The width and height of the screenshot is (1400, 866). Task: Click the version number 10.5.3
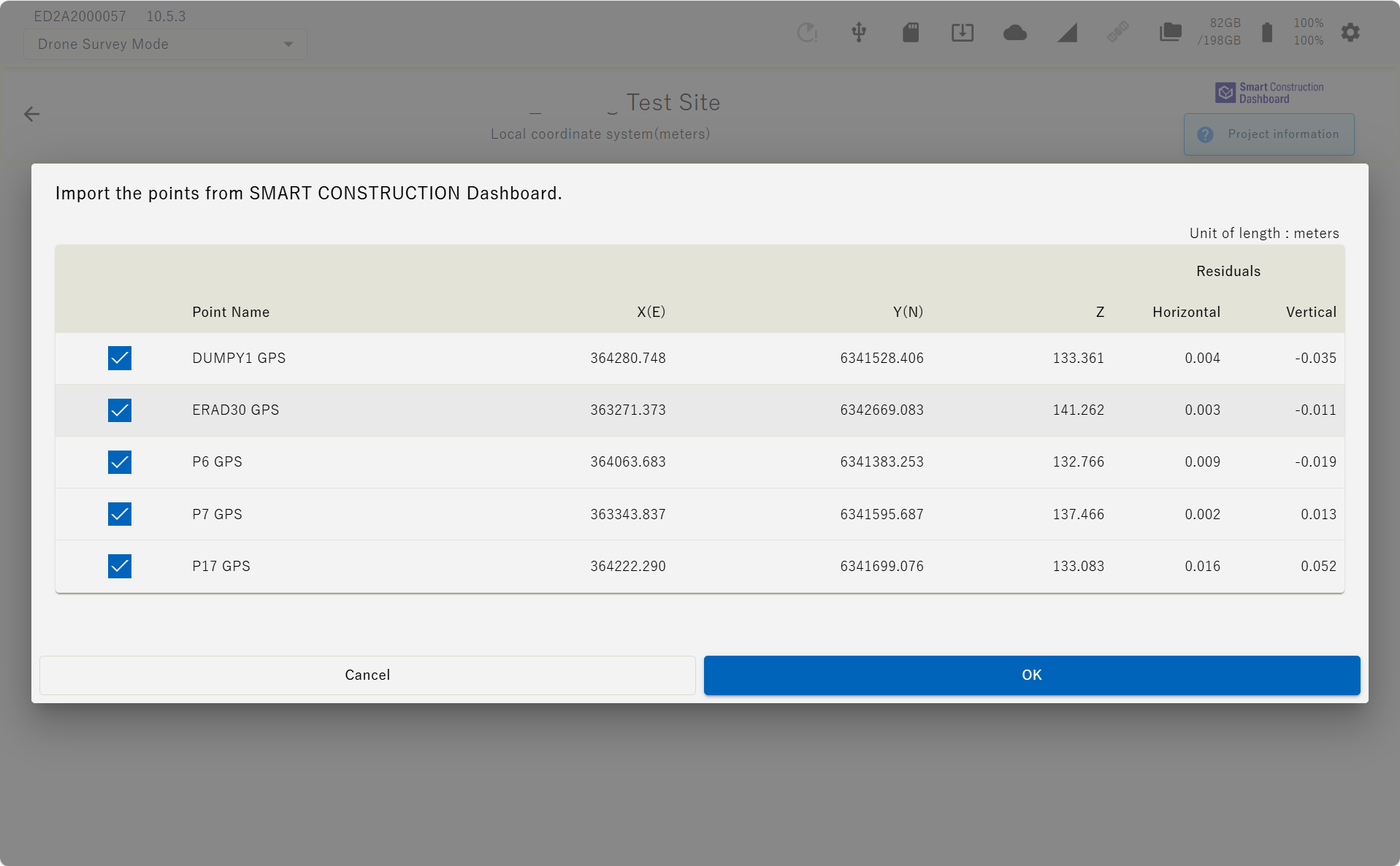pyautogui.click(x=166, y=16)
